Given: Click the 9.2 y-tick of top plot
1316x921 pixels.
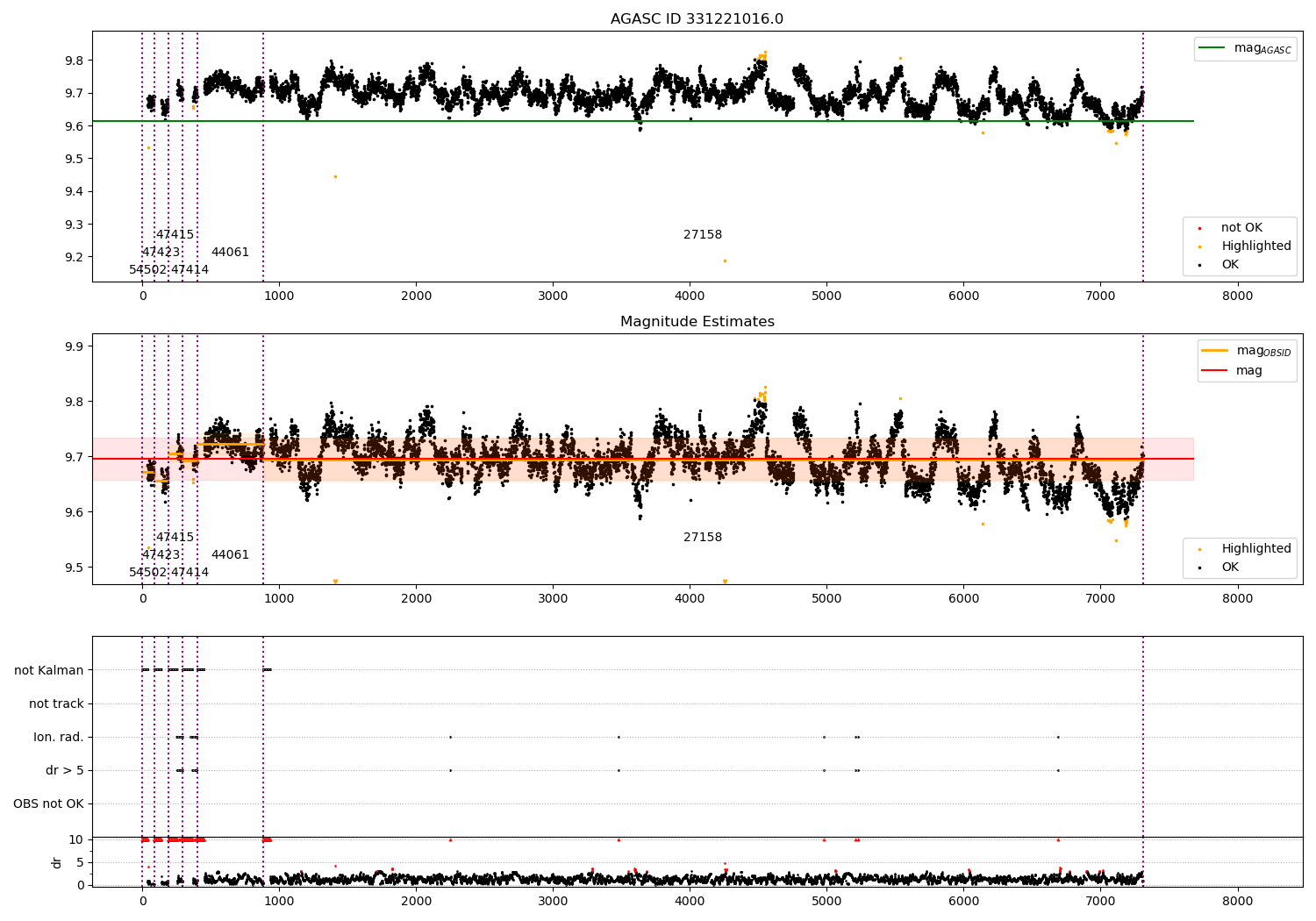Looking at the screenshot, I should tap(75, 257).
